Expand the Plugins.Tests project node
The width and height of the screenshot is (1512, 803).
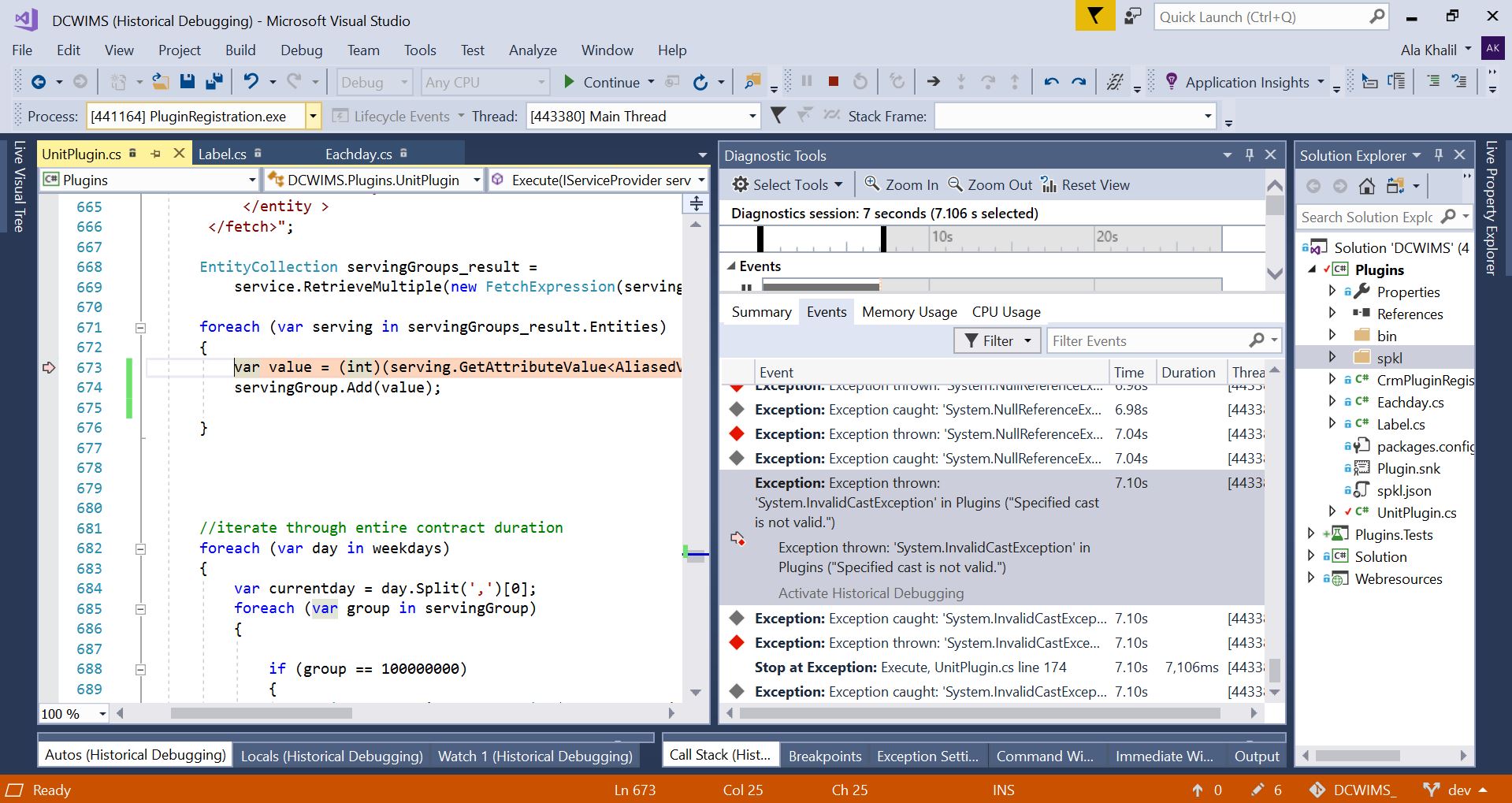[1310, 533]
